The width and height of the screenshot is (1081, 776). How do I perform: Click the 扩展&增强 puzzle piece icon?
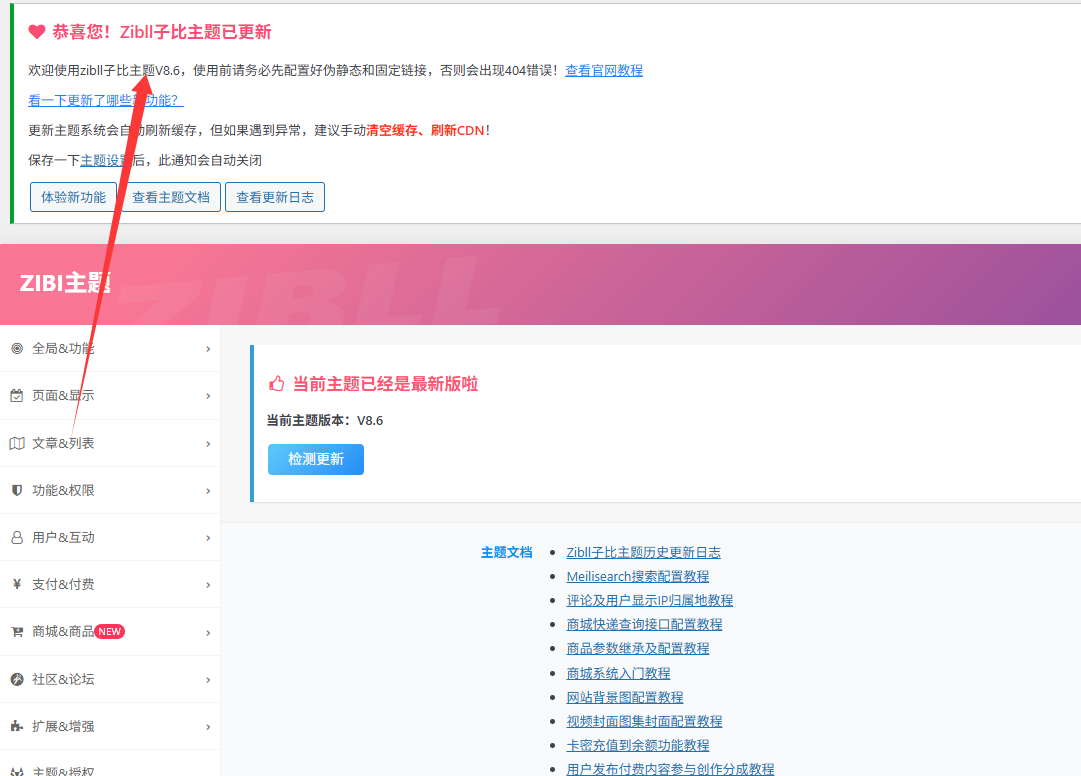click(x=16, y=726)
